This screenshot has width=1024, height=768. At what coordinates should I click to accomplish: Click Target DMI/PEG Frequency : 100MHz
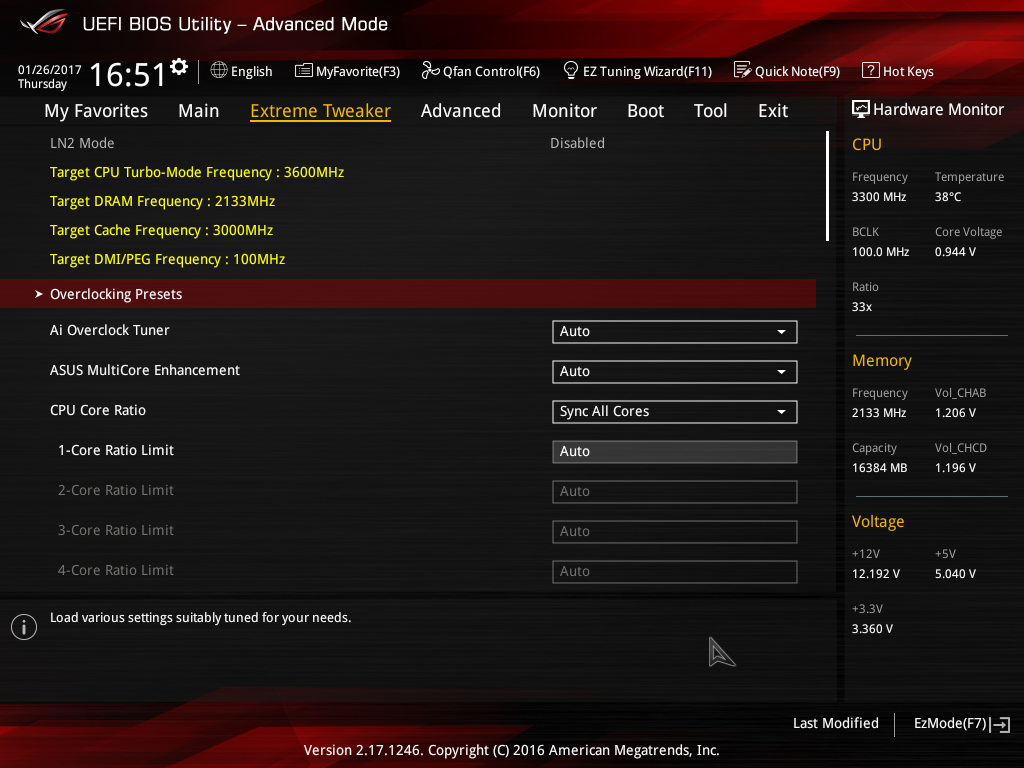[x=167, y=259]
